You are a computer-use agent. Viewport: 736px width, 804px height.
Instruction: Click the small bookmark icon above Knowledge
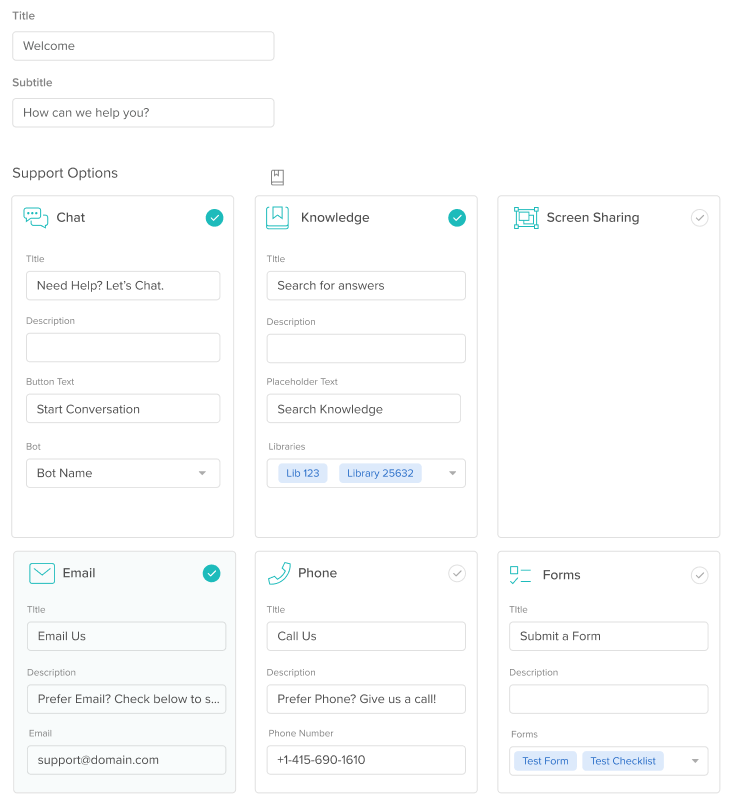[278, 177]
